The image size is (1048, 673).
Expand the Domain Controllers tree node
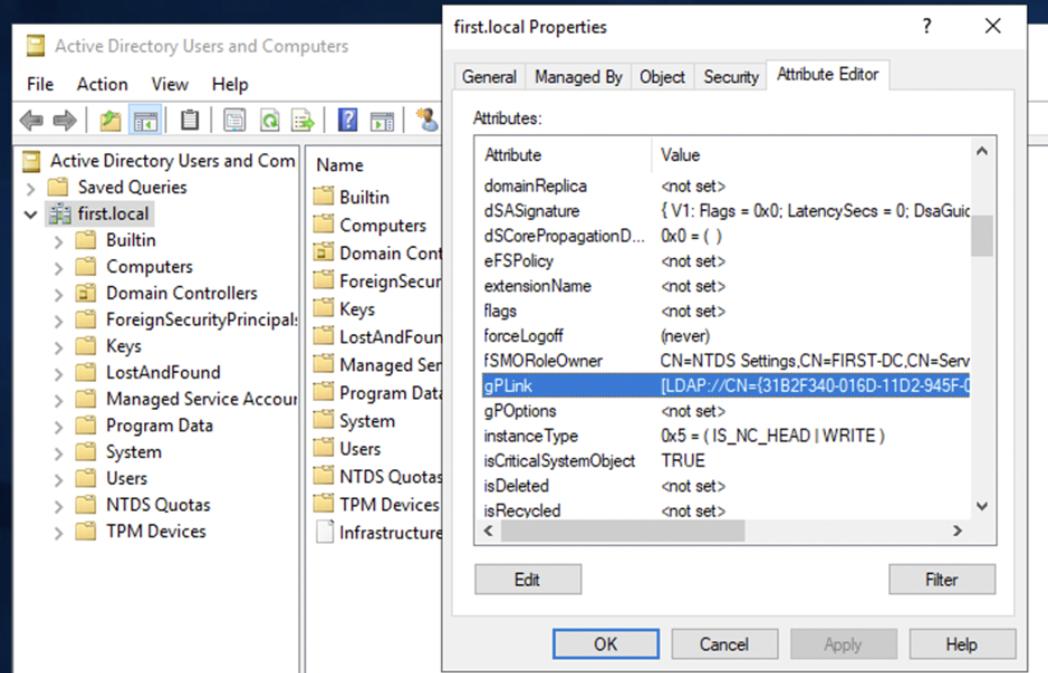pyautogui.click(x=58, y=294)
